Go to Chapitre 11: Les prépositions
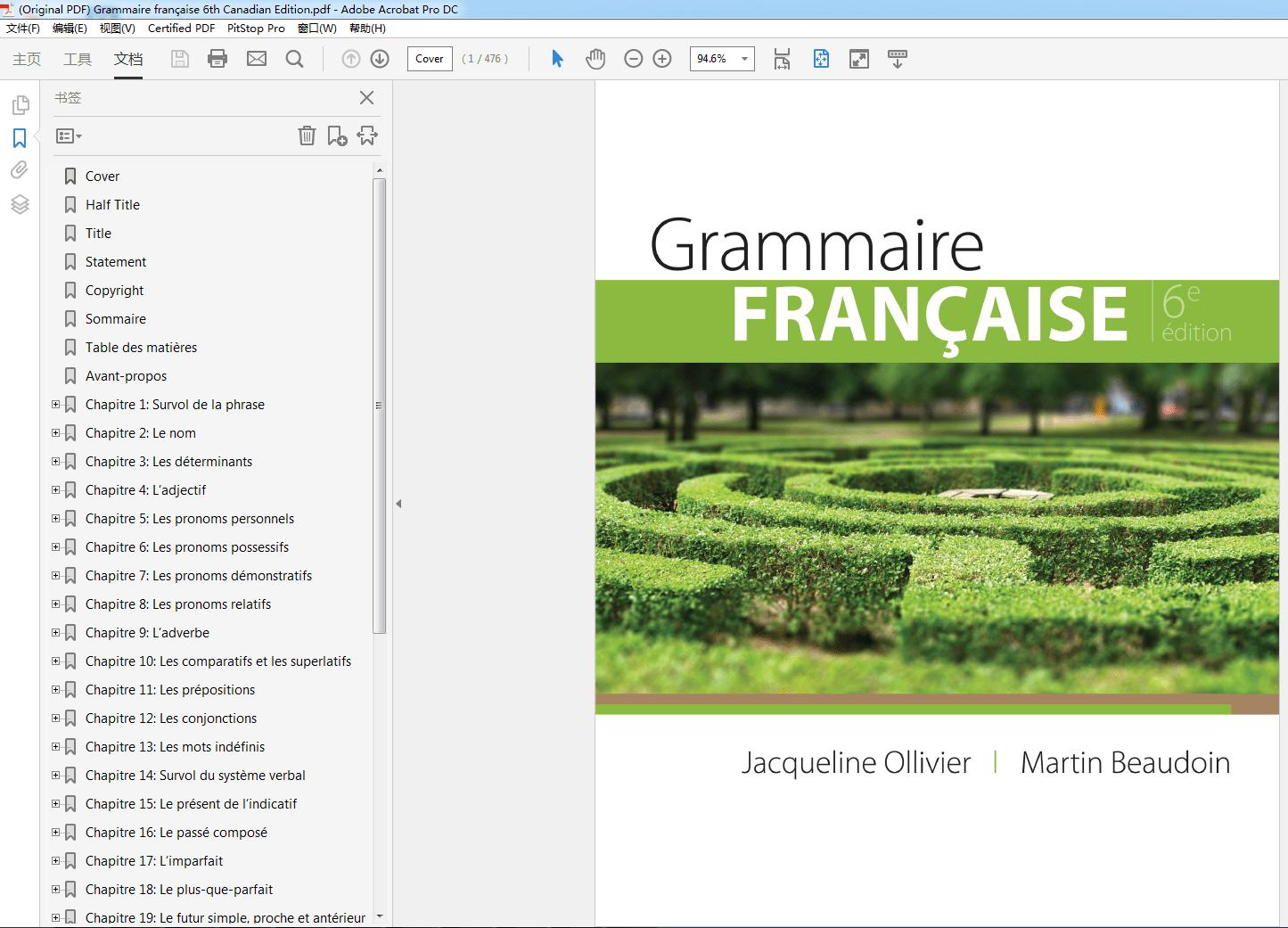 click(170, 690)
